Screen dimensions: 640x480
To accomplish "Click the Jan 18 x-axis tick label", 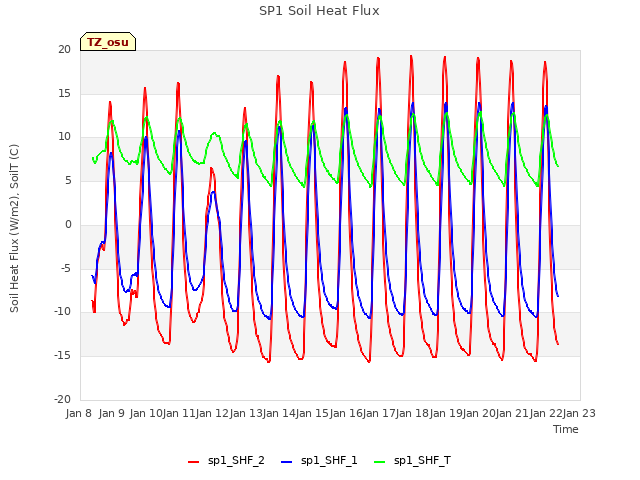I will coord(412,413).
